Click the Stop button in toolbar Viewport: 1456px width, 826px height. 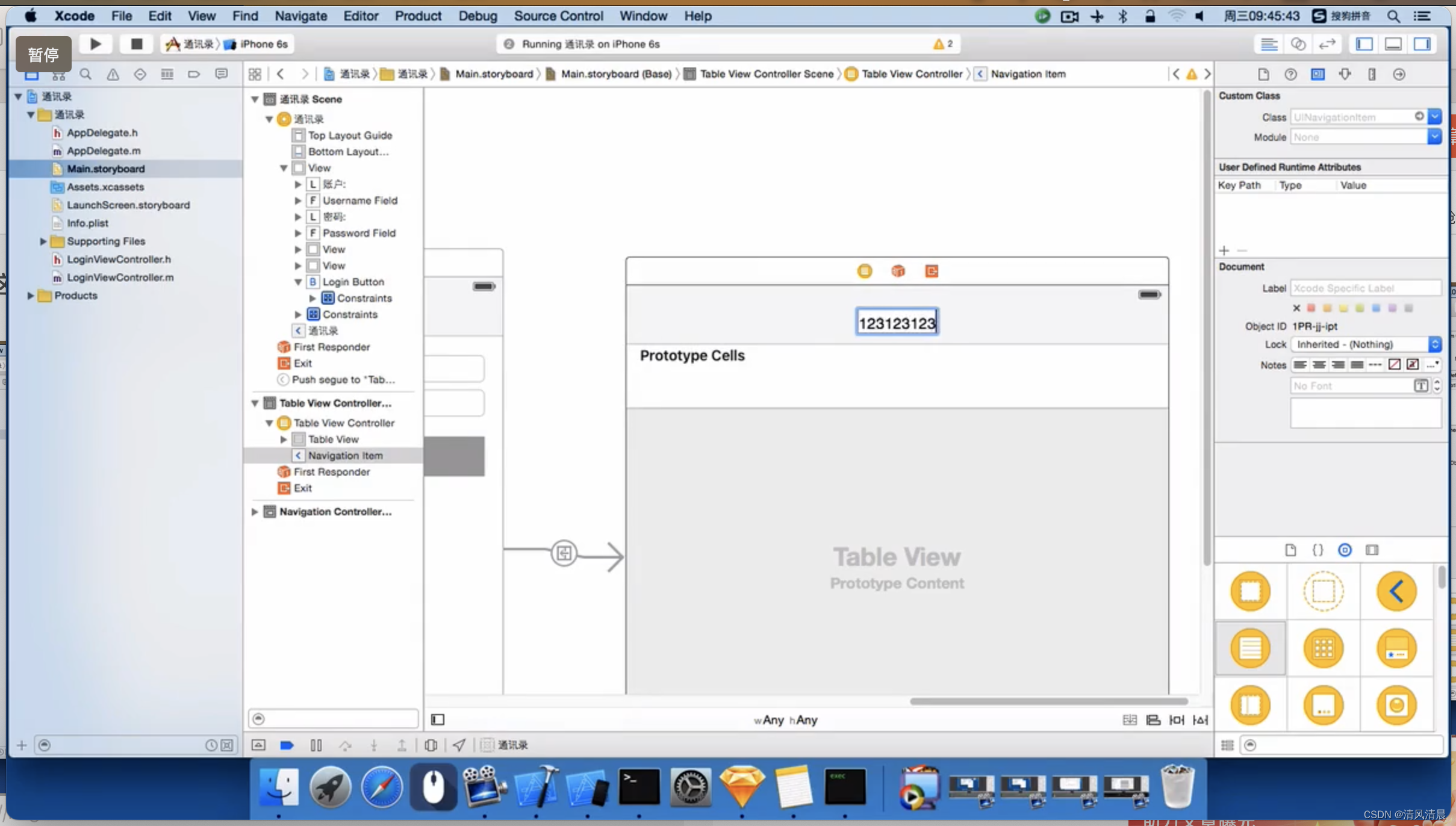coord(136,43)
